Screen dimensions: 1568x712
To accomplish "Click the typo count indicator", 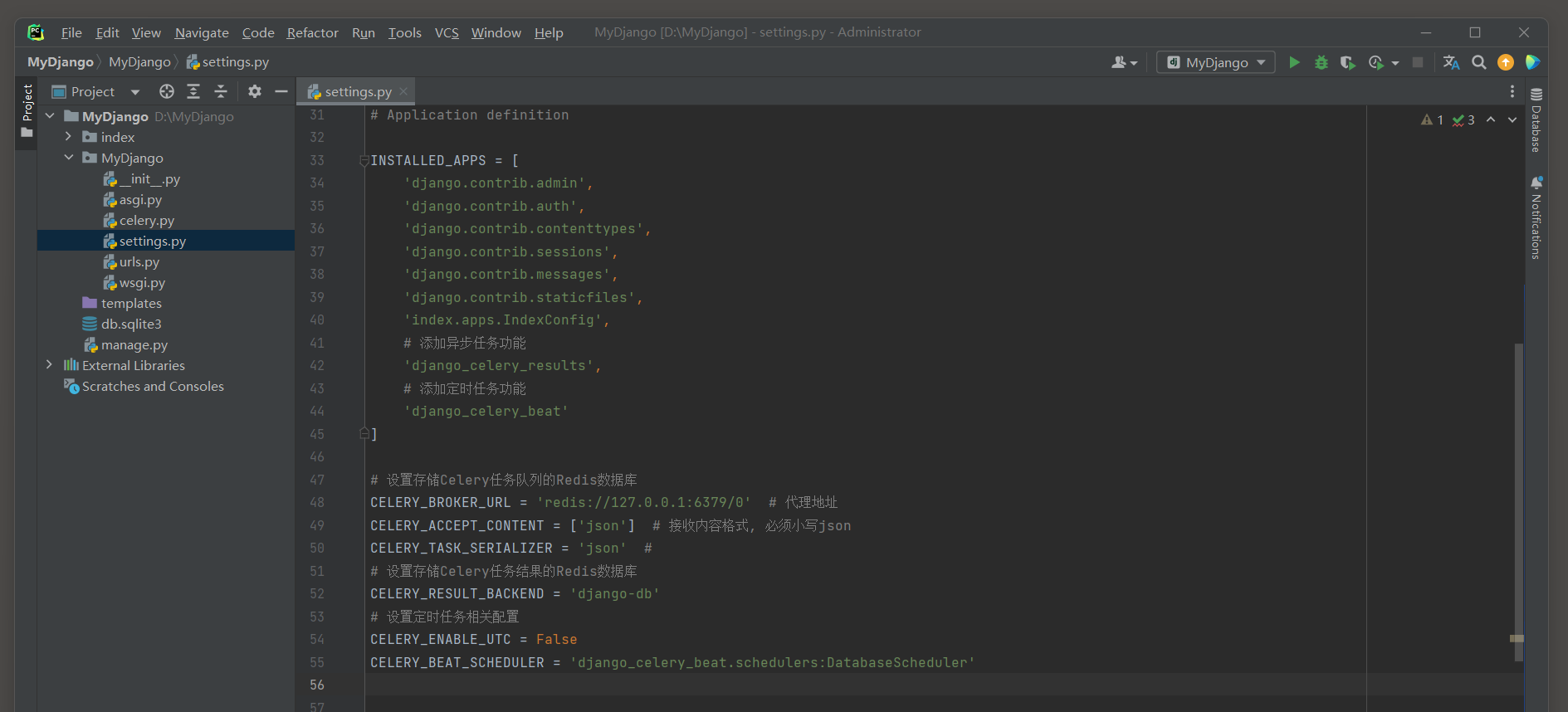I will [x=1463, y=119].
